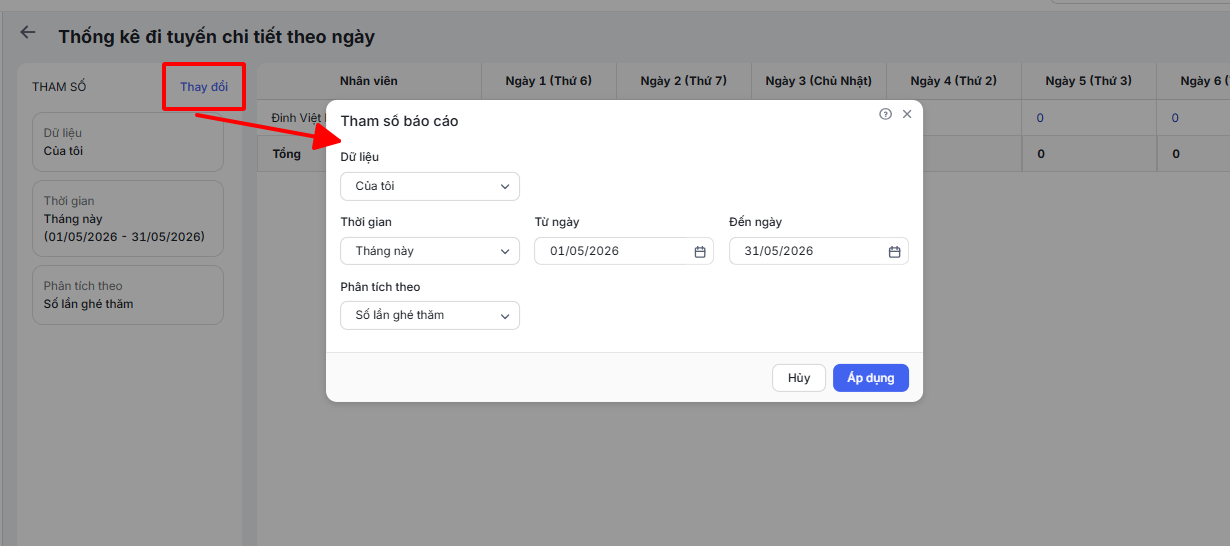Open calendar icon in Đến ngày field
1230x546 pixels.
coord(894,252)
